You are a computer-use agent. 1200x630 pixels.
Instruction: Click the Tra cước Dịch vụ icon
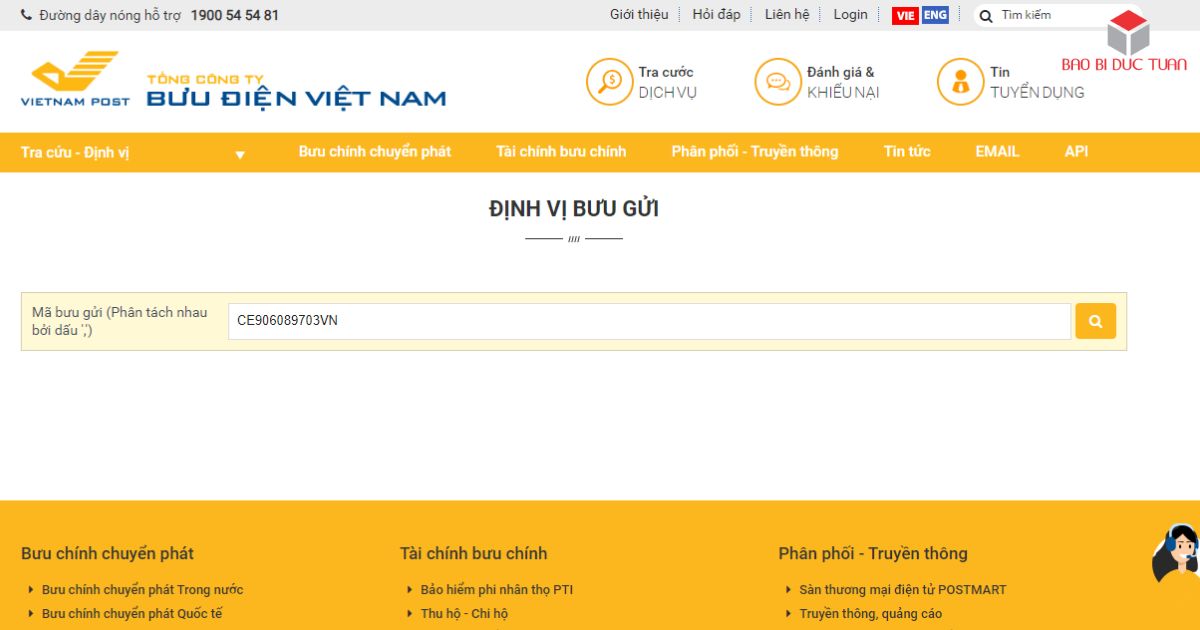tap(609, 81)
